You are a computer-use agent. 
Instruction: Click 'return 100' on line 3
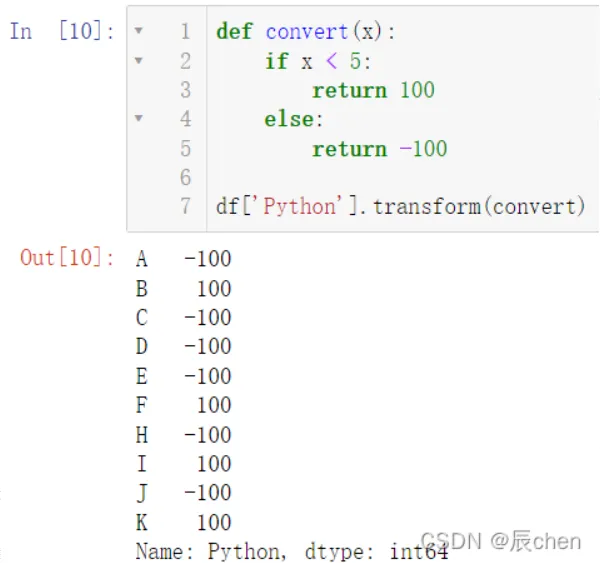pos(373,90)
